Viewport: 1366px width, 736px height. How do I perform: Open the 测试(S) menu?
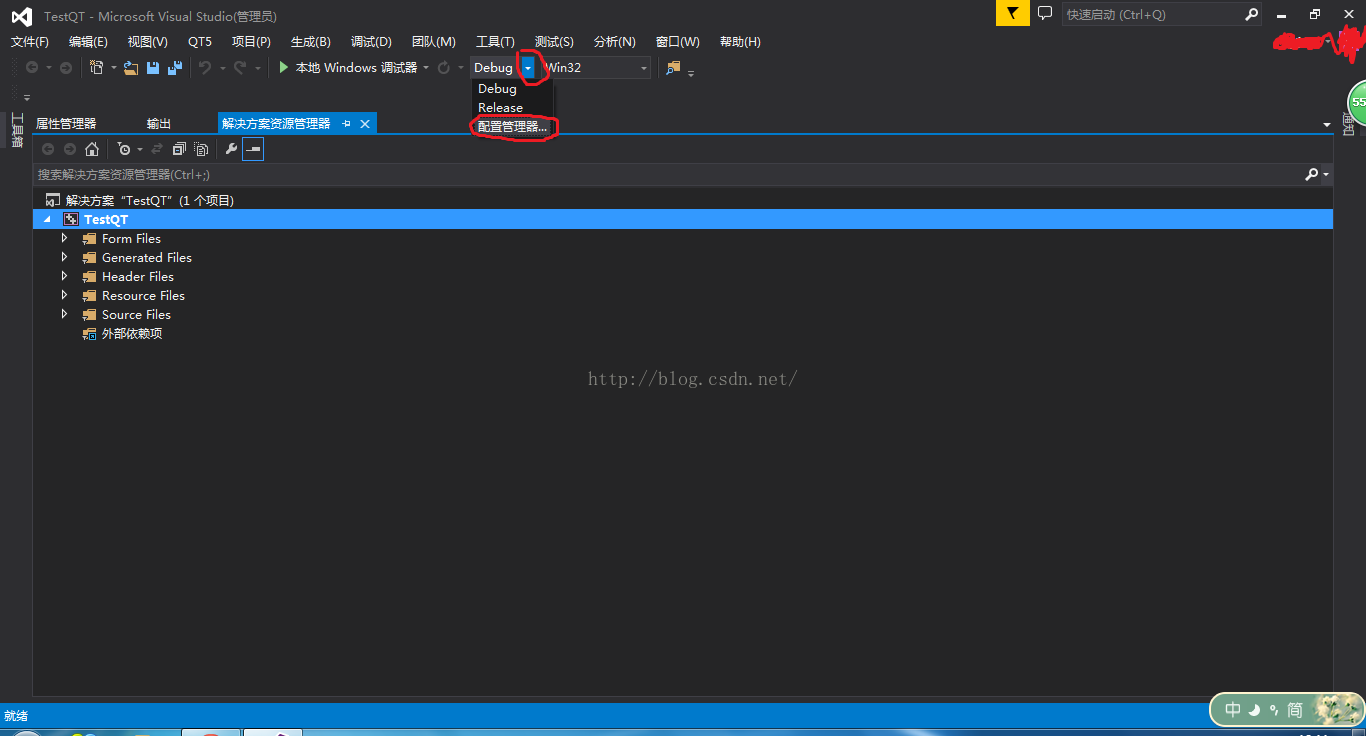click(554, 41)
